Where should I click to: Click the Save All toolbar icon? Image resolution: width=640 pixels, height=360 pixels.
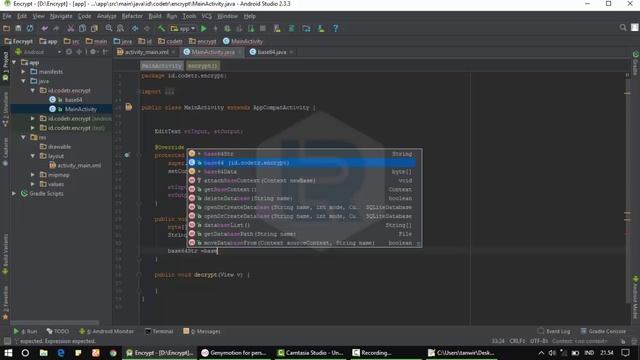pyautogui.click(x=18, y=29)
